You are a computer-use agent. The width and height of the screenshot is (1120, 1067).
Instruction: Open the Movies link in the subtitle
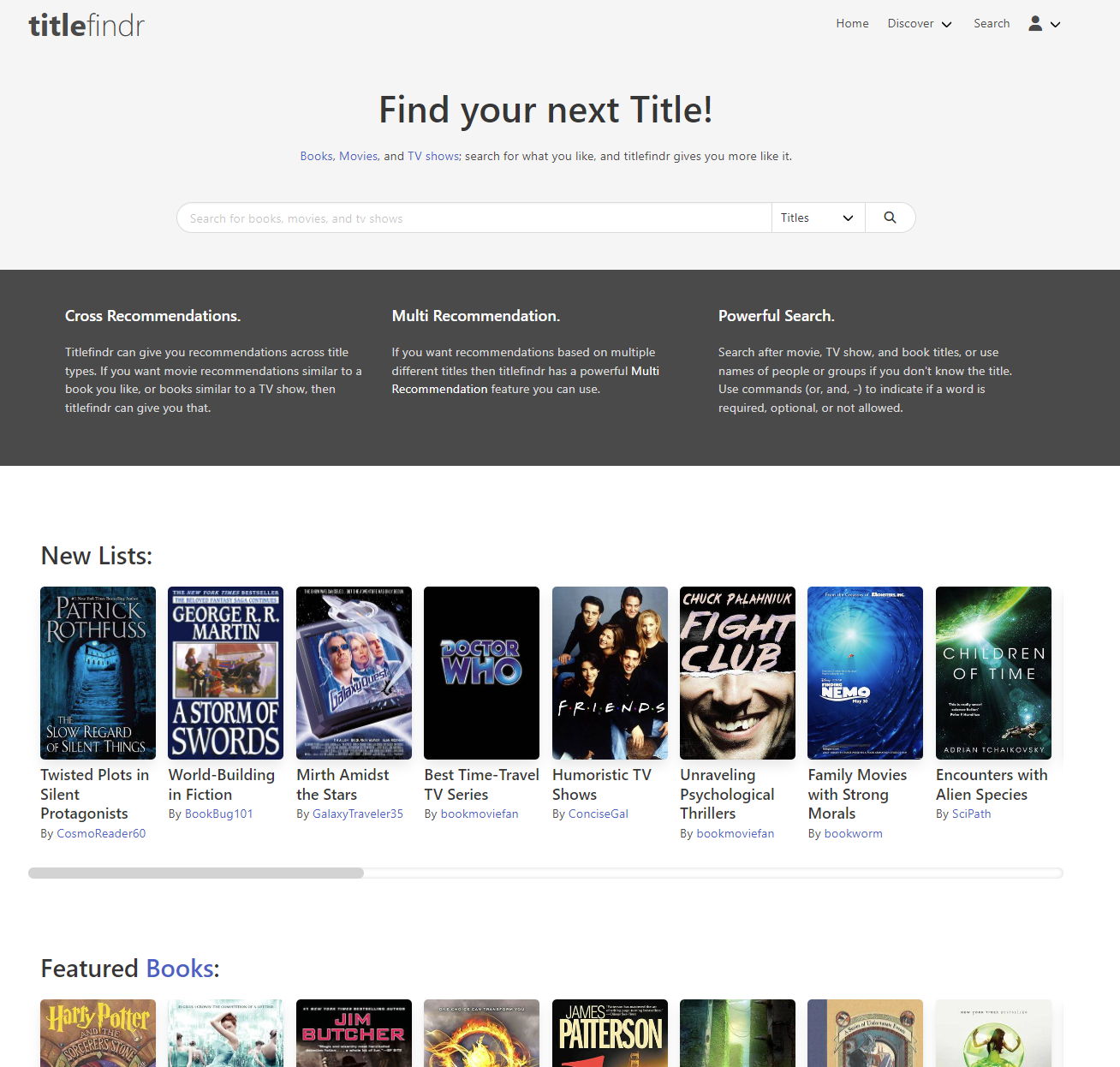(x=358, y=156)
